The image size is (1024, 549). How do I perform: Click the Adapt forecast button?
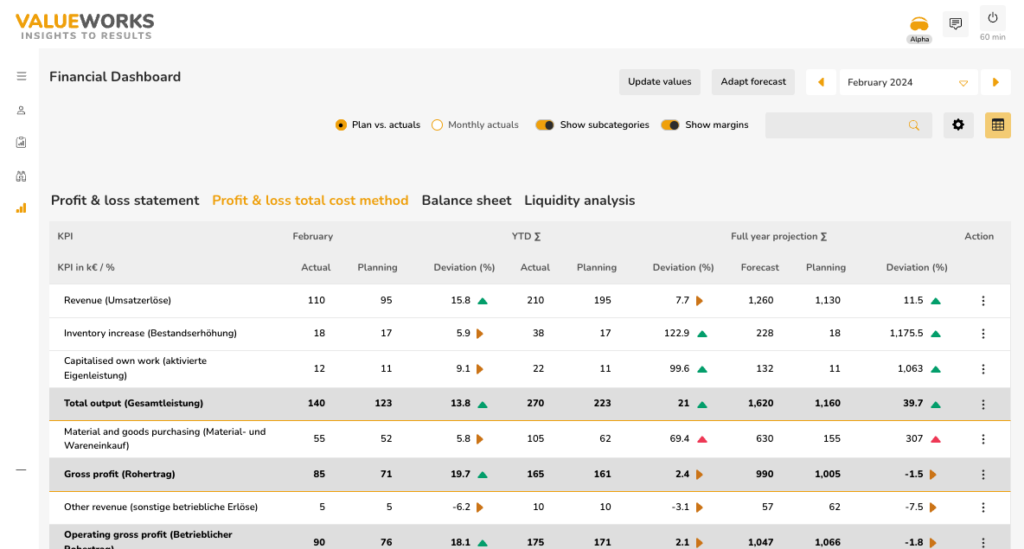pos(753,82)
